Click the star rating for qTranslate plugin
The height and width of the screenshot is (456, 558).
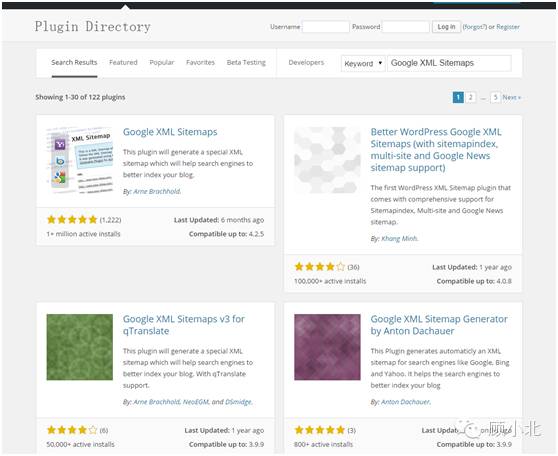pyautogui.click(x=72, y=430)
